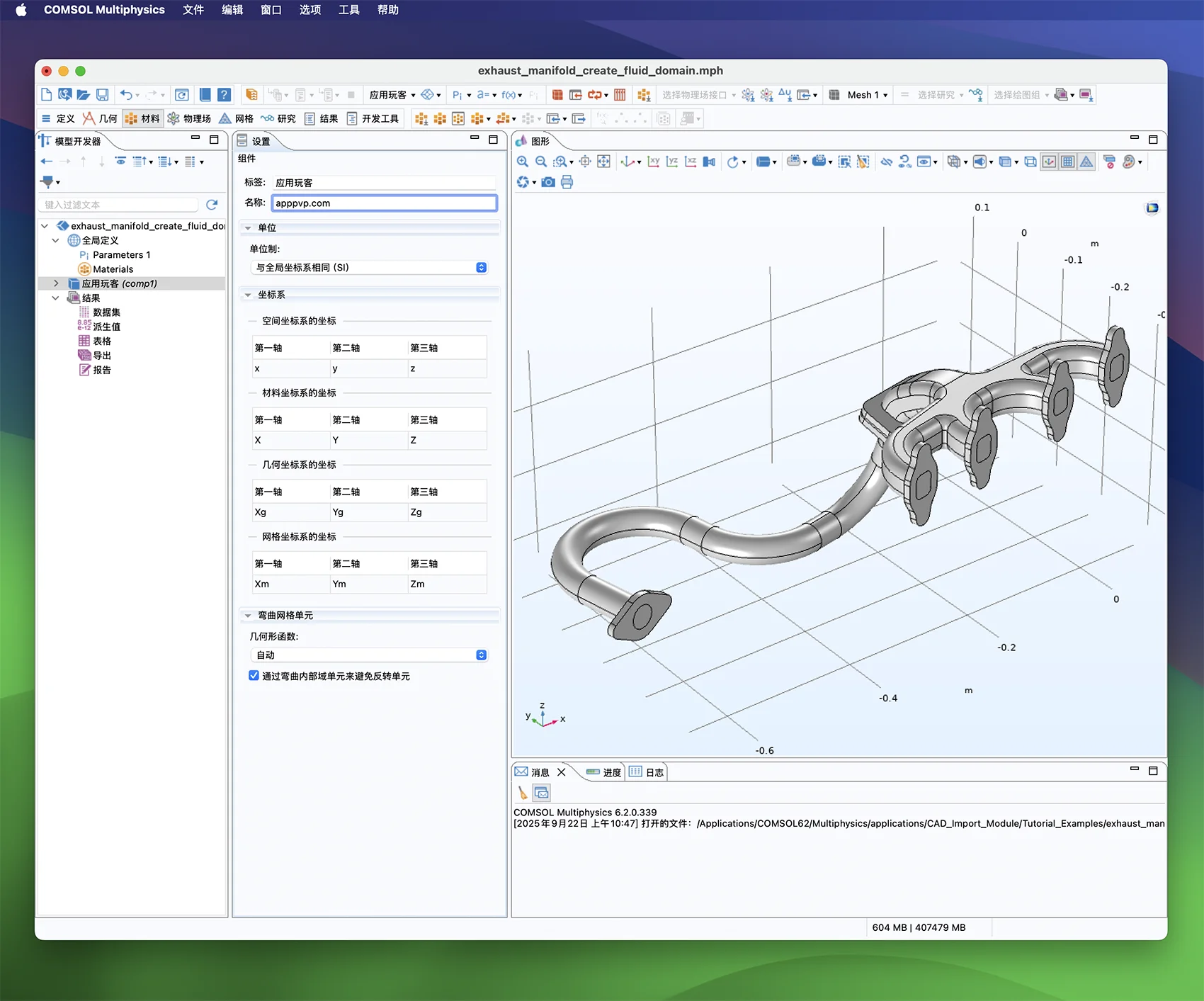Zoom out in the graphics view

(541, 162)
